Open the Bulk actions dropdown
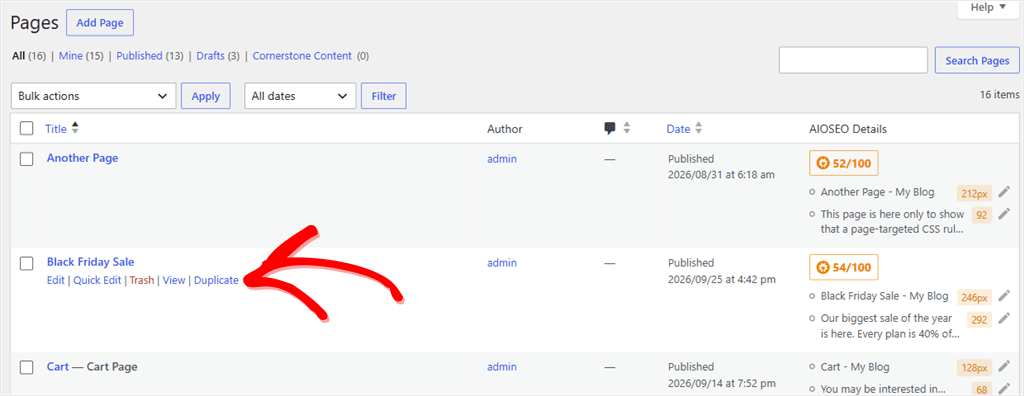Image resolution: width=1024 pixels, height=396 pixels. (93, 96)
